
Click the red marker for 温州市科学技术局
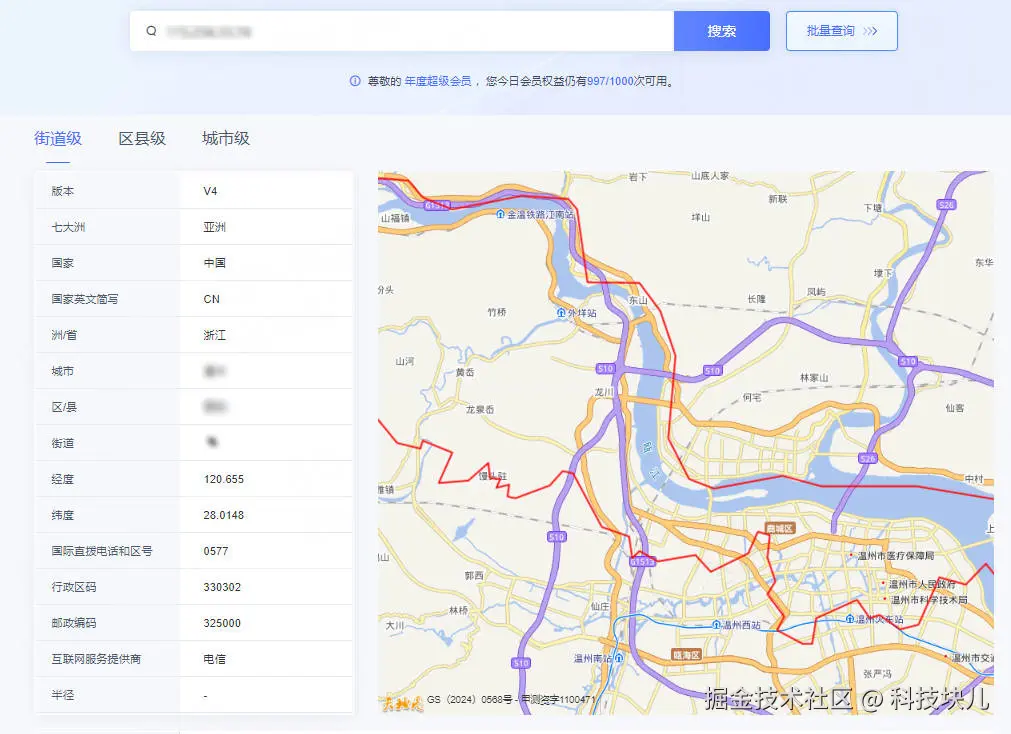pyautogui.click(x=883, y=598)
